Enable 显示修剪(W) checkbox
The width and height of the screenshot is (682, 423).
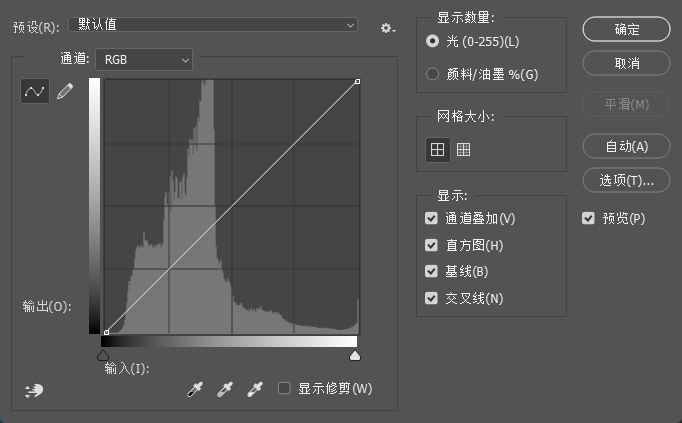click(x=284, y=388)
